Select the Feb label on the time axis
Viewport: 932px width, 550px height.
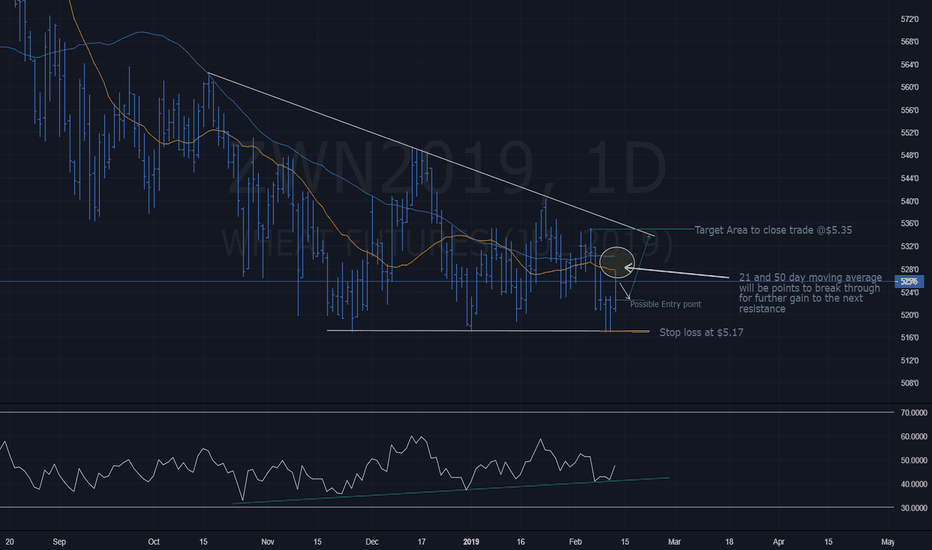point(575,542)
